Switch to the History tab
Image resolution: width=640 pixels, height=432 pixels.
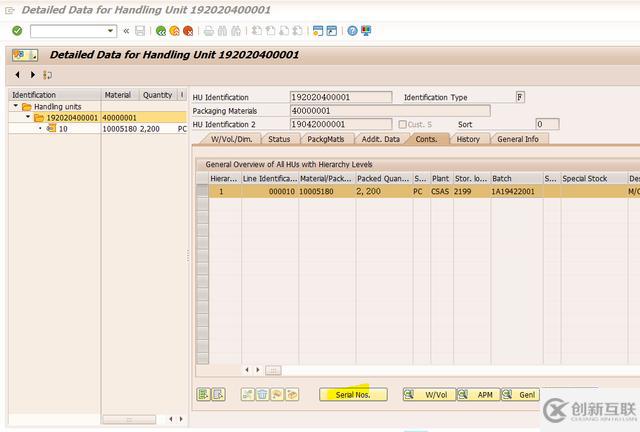point(468,139)
